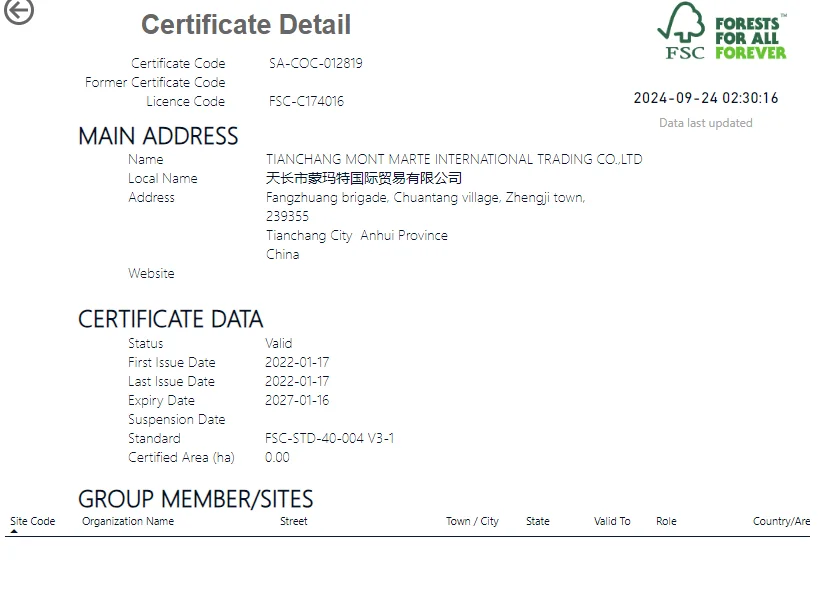Sort by the Site Code column
822x612 pixels.
tap(33, 521)
